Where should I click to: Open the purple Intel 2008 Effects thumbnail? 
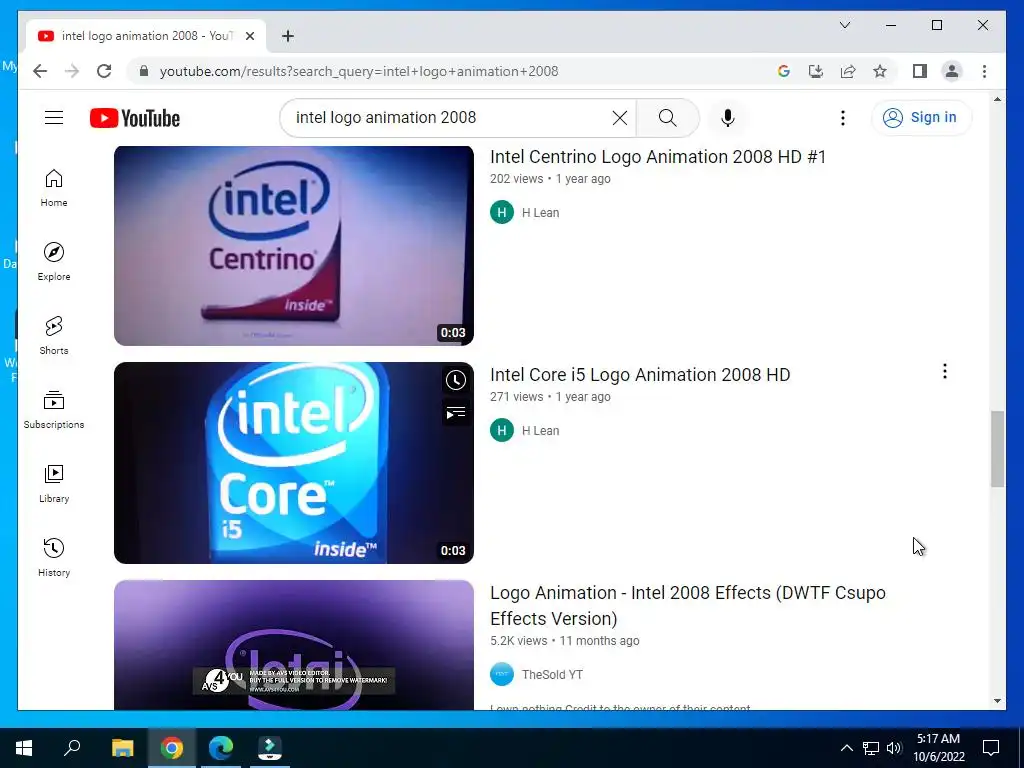coord(294,645)
